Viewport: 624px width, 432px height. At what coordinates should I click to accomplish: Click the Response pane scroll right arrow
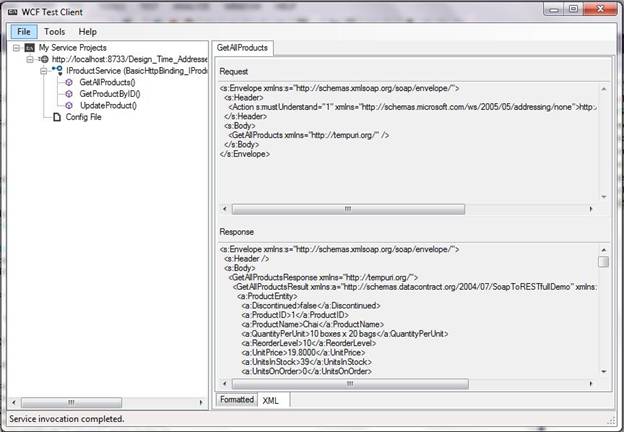pos(591,384)
